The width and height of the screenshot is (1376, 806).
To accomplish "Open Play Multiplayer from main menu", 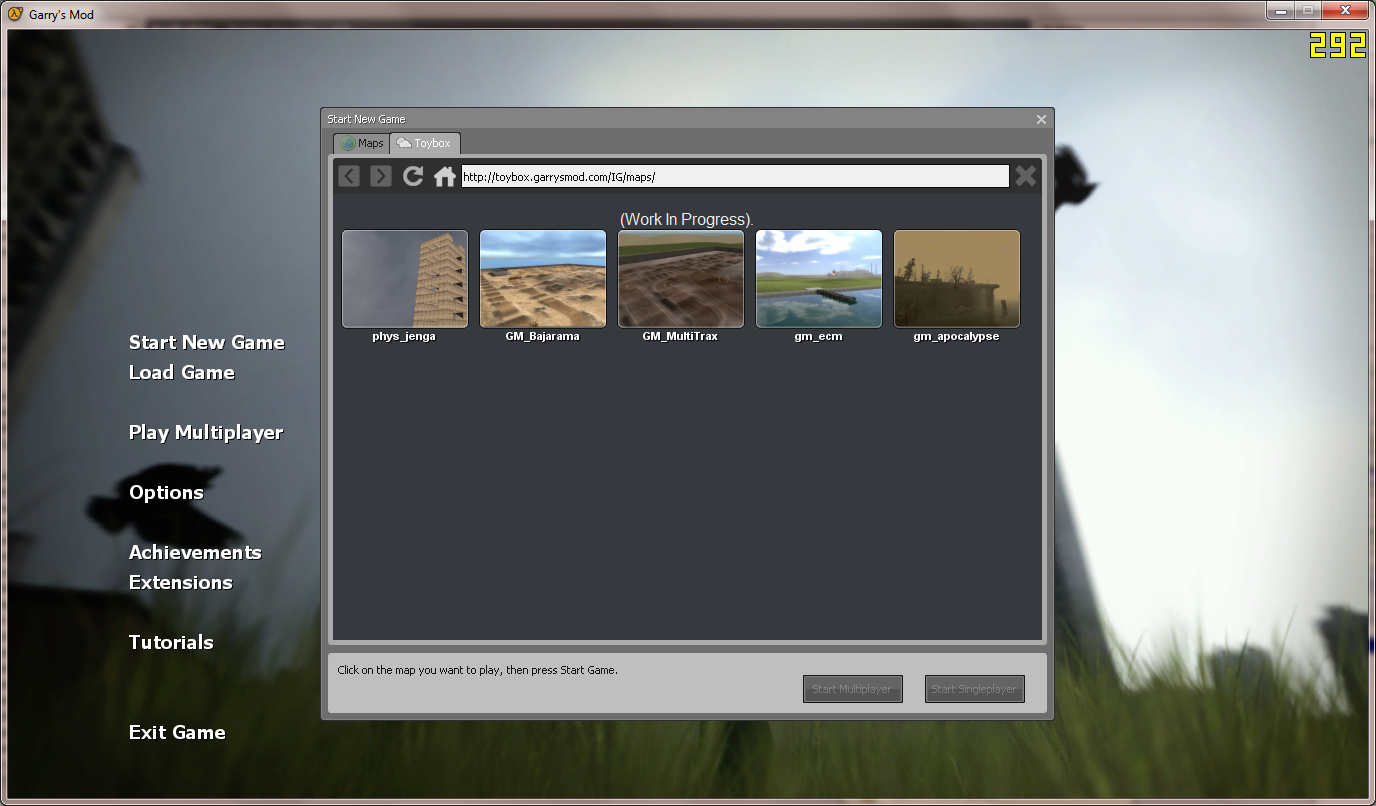I will 206,432.
